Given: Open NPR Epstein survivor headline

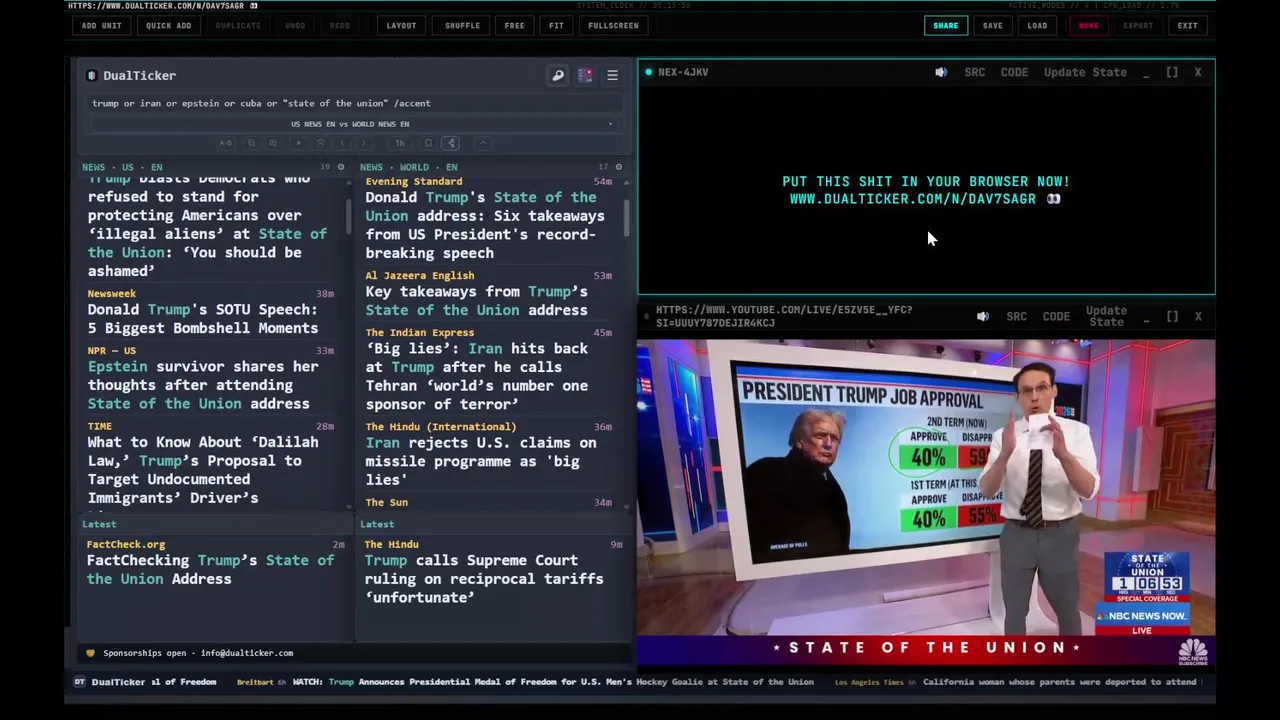Looking at the screenshot, I should click(203, 385).
